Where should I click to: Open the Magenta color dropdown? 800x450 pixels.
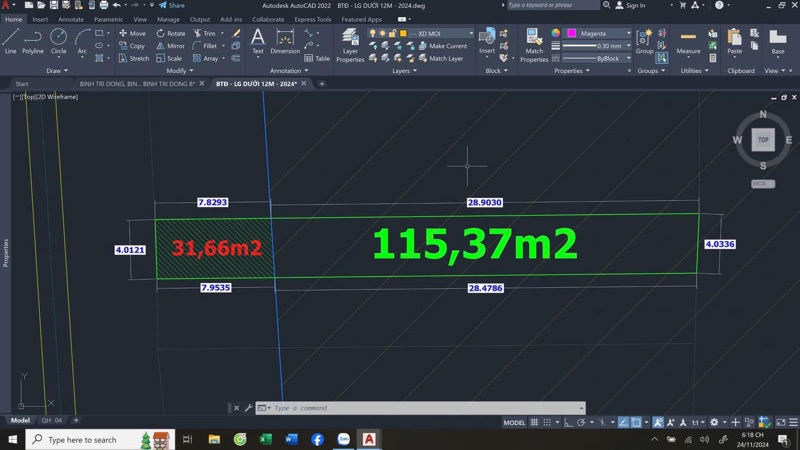(598, 33)
